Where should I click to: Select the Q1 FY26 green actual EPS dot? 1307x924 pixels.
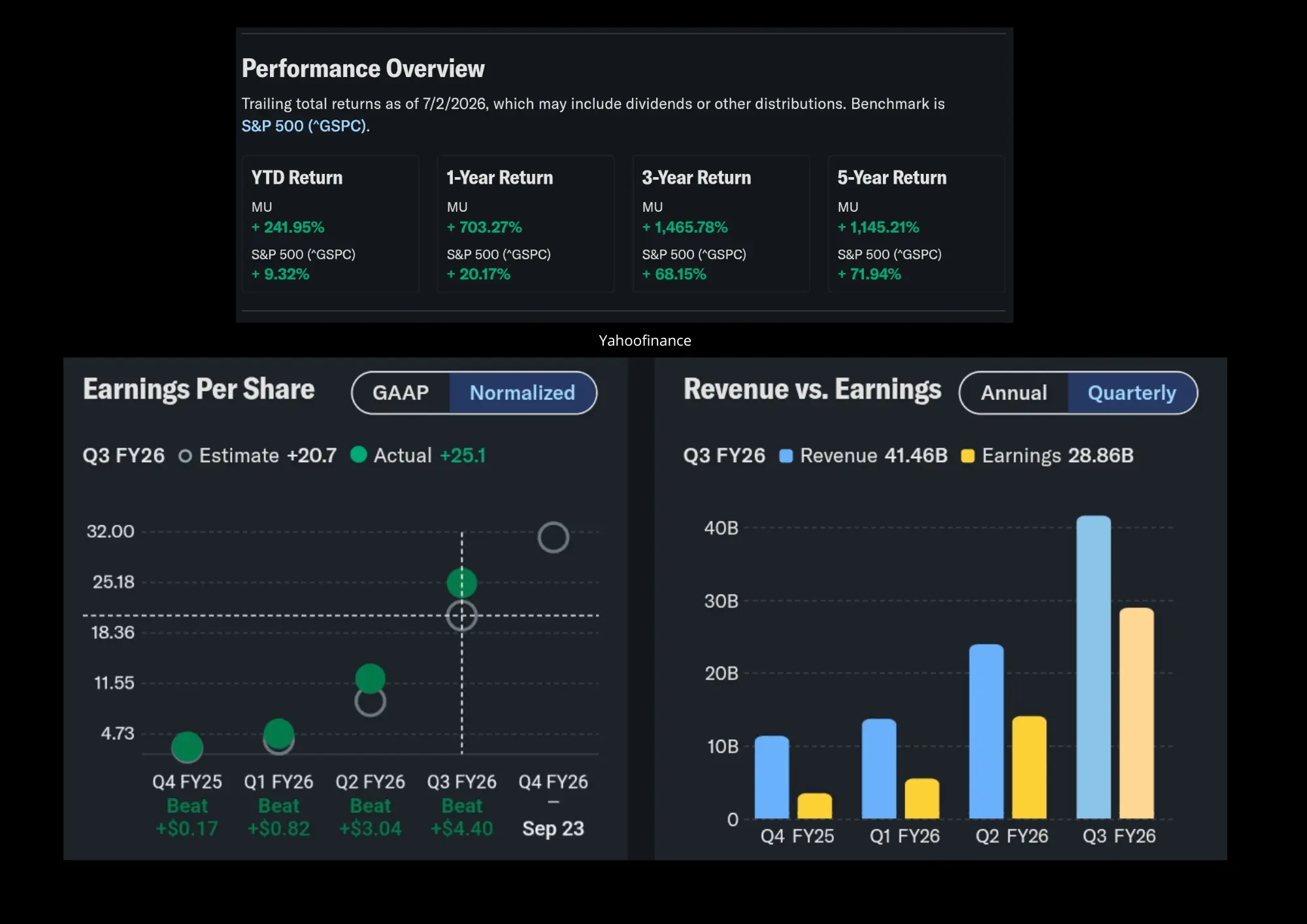tap(279, 733)
